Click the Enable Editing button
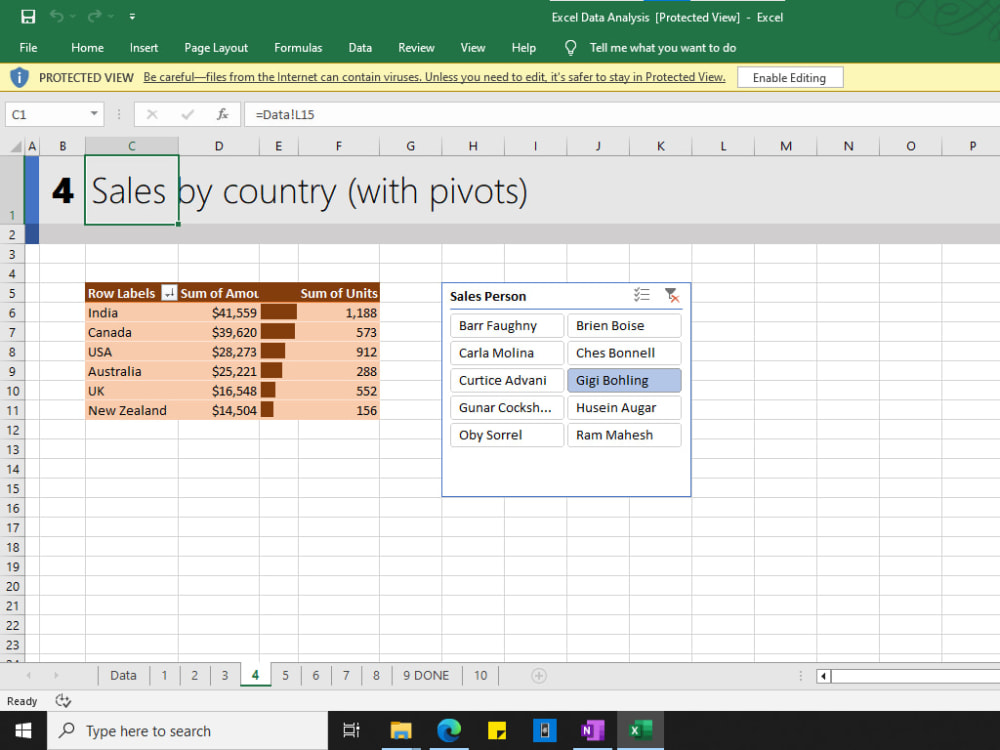 (x=790, y=77)
